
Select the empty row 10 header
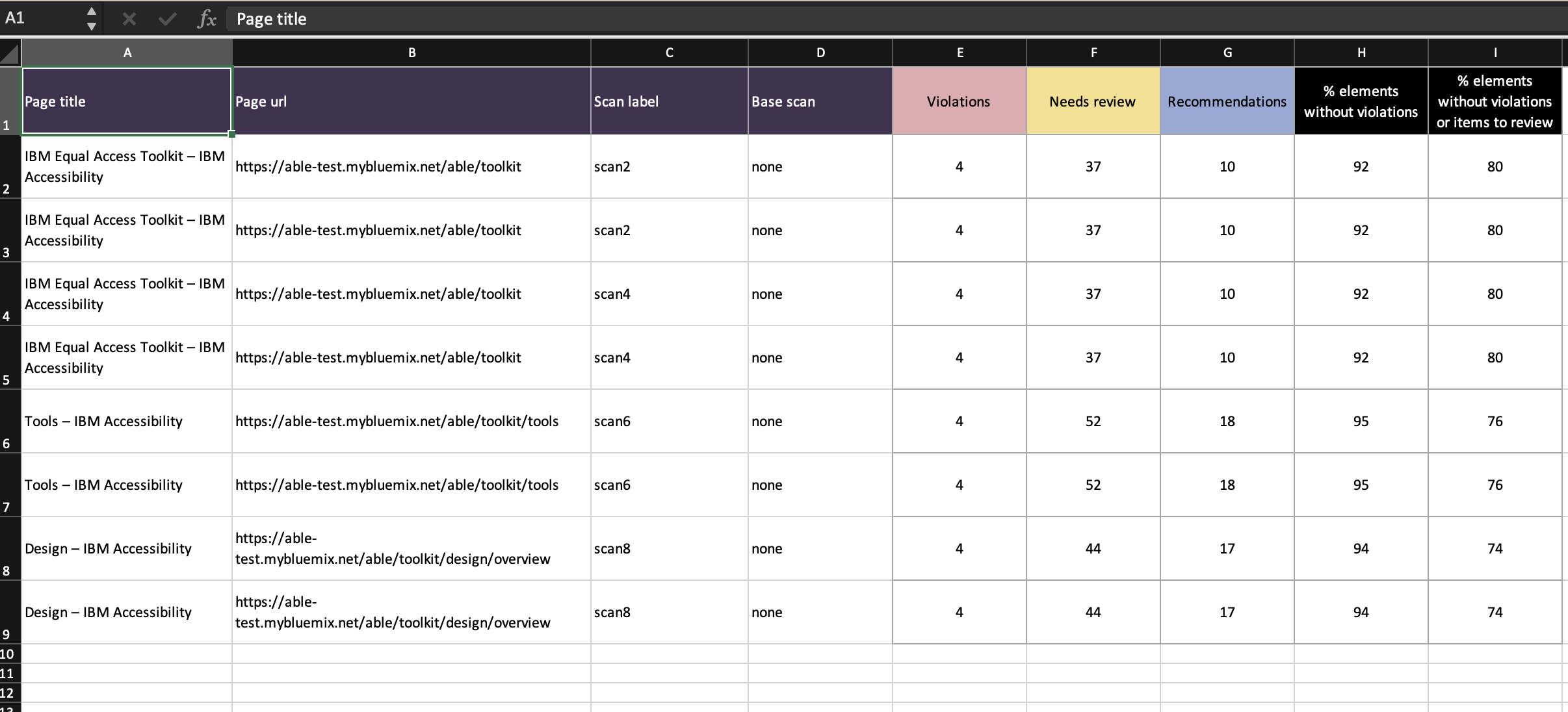click(8, 655)
